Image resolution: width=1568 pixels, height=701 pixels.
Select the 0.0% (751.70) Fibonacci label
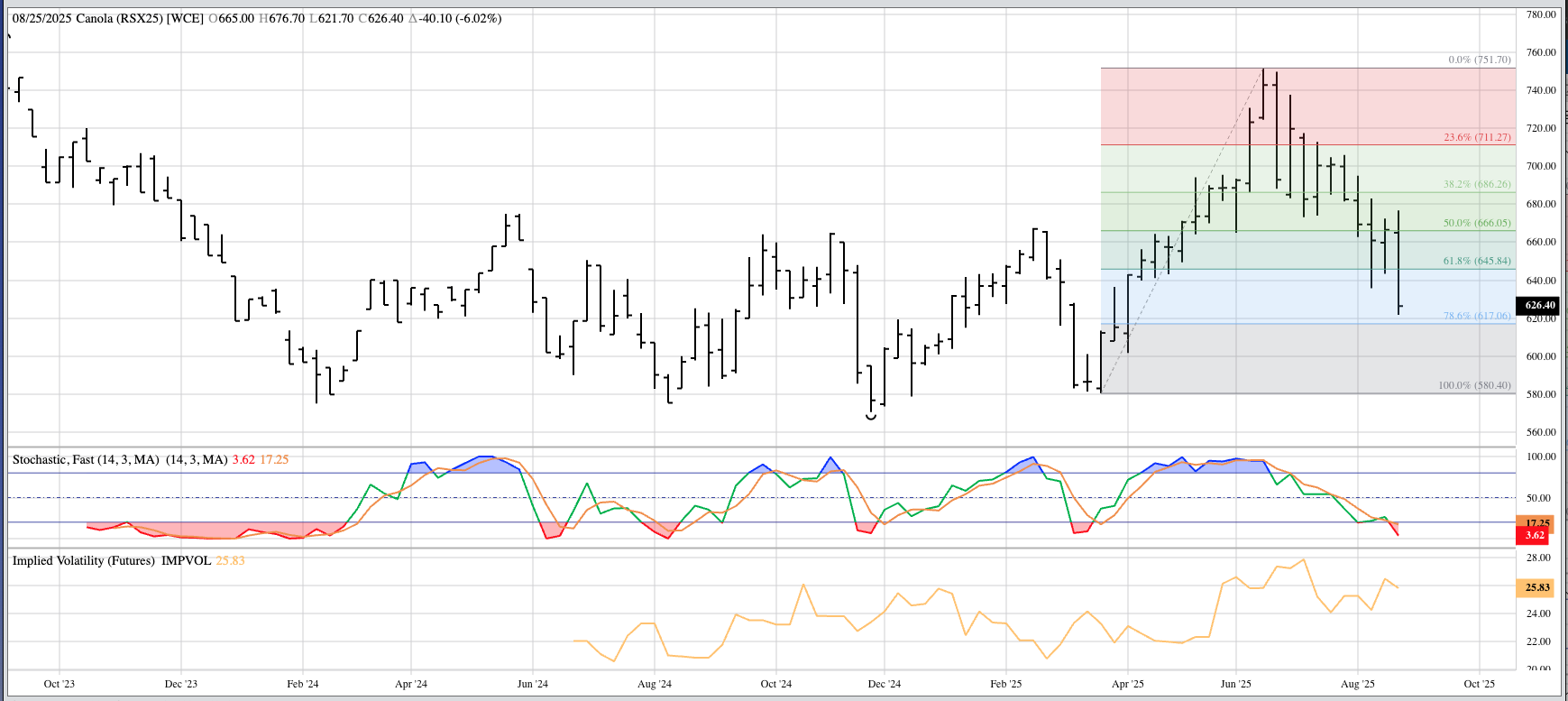(x=1479, y=60)
